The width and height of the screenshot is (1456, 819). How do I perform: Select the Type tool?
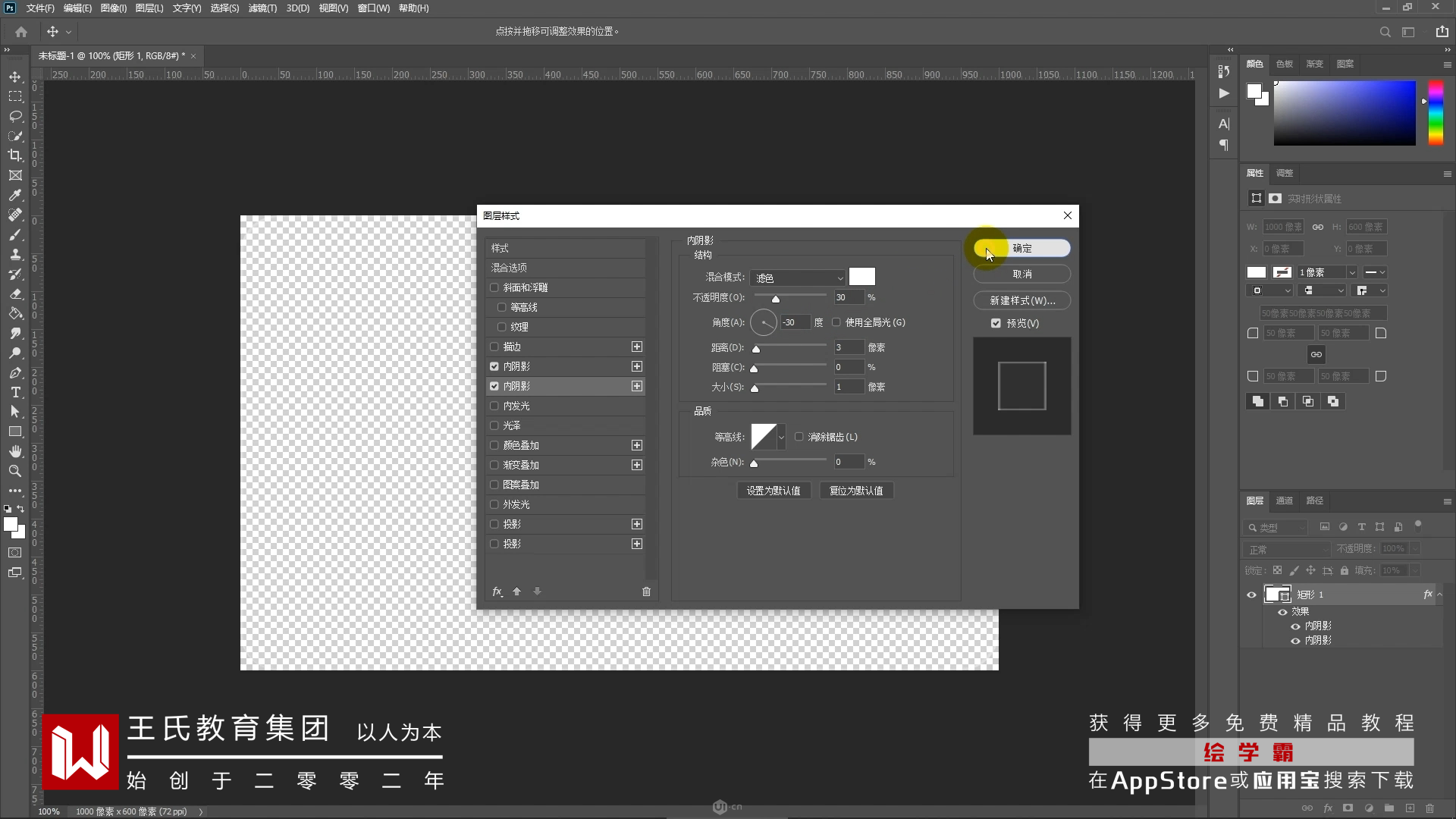[x=15, y=392]
